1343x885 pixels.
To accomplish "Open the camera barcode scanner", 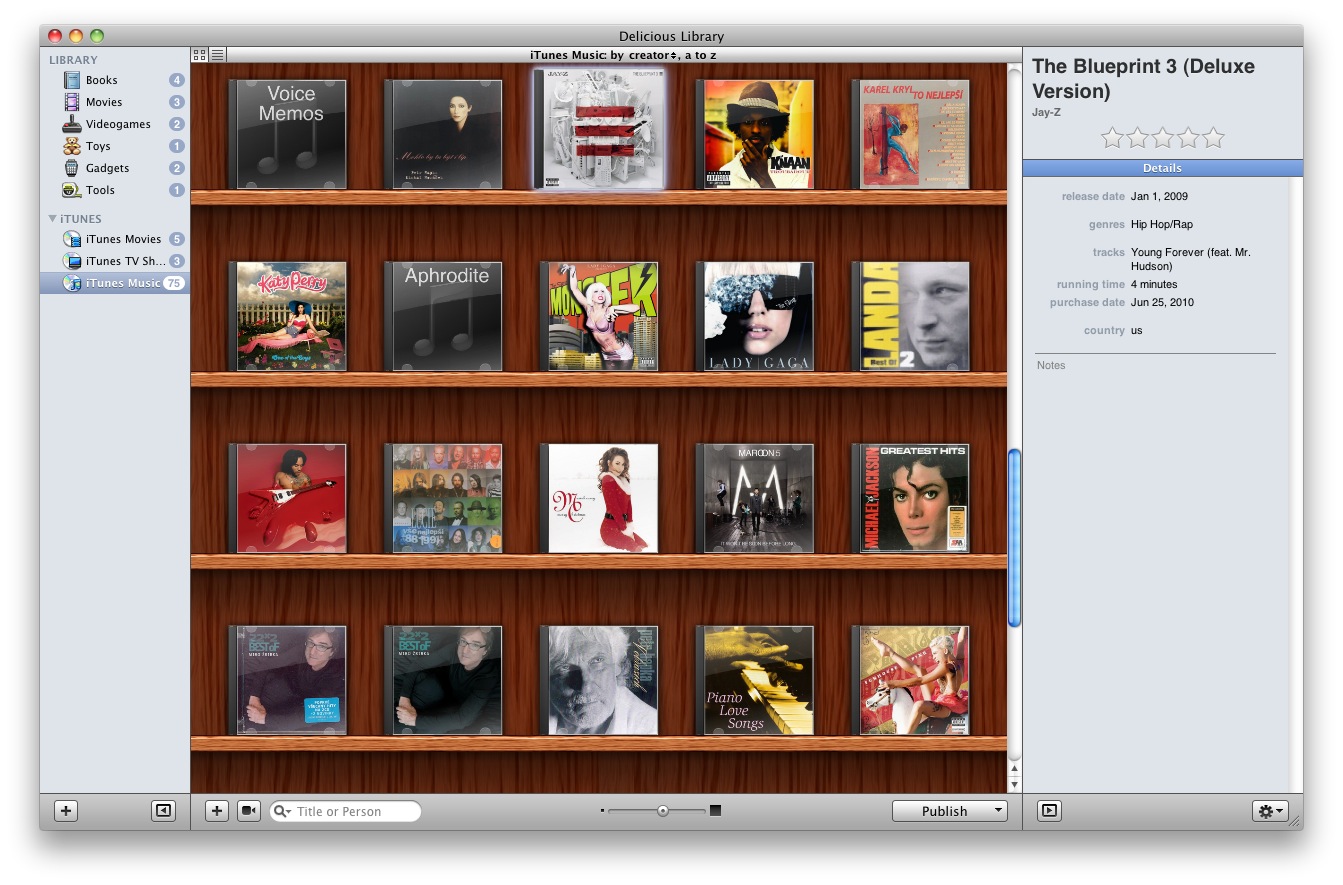I will (249, 811).
